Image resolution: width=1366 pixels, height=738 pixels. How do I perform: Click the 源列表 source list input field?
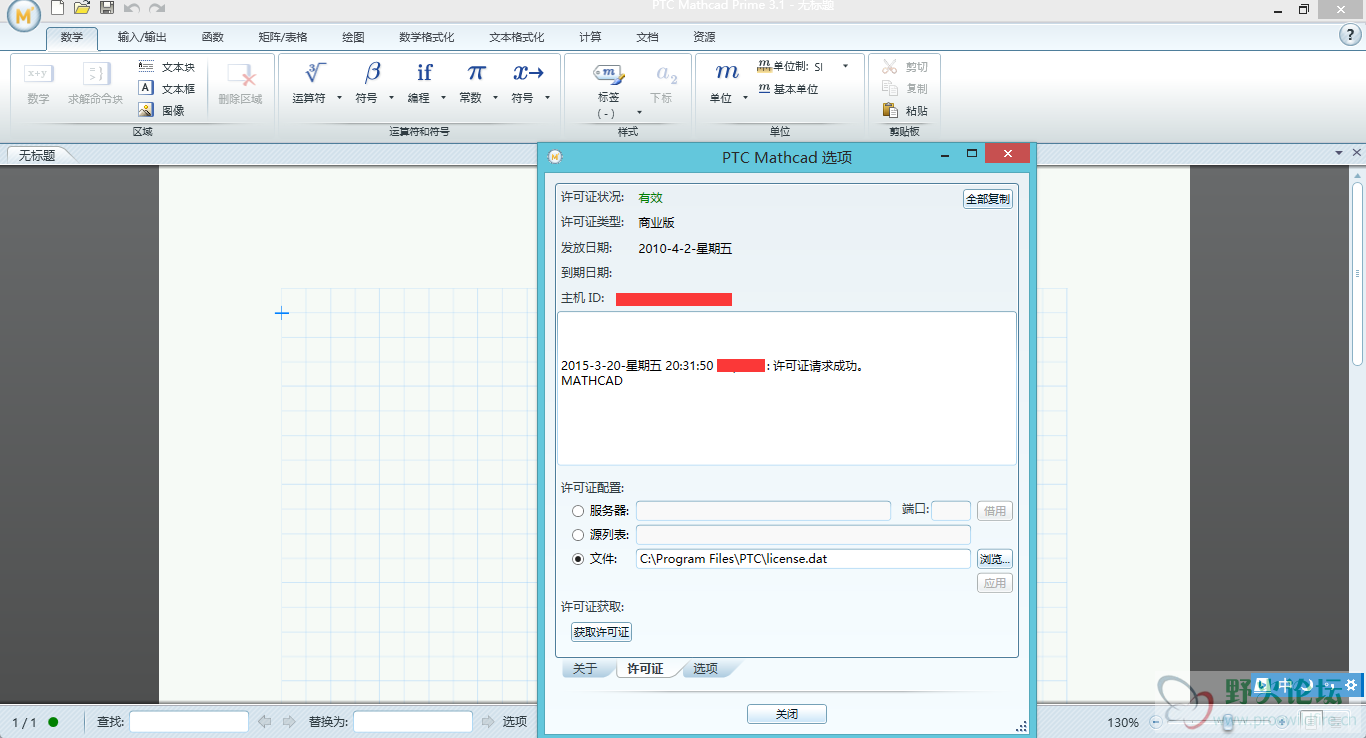pos(803,535)
